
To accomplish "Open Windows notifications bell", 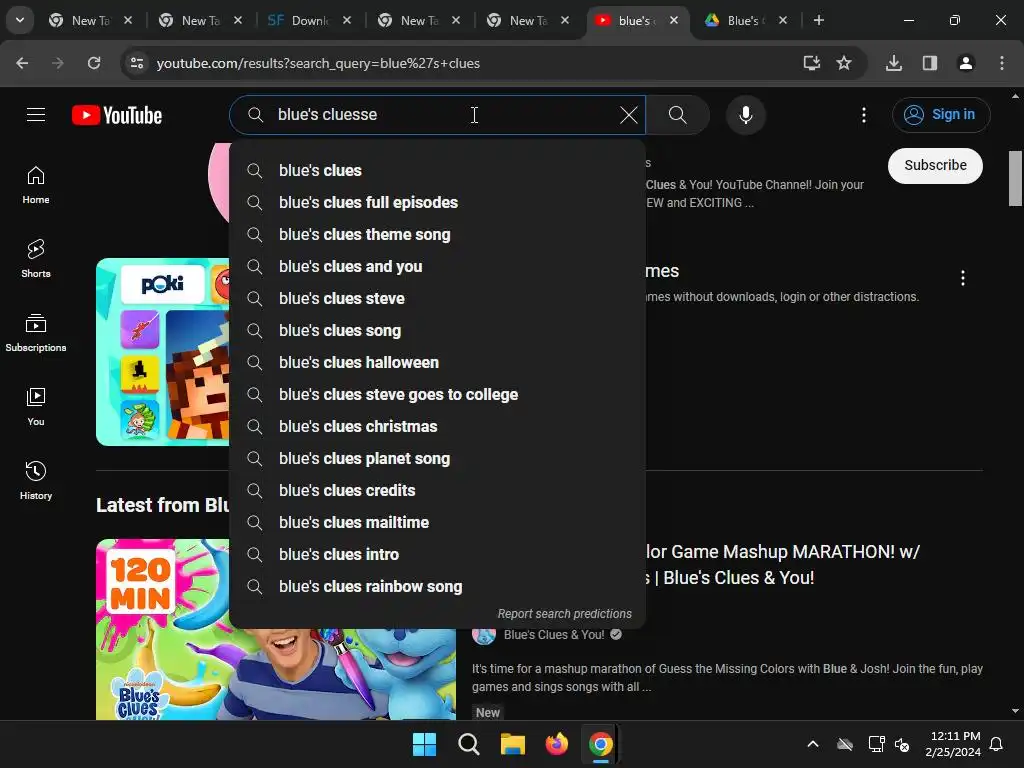I will (996, 744).
